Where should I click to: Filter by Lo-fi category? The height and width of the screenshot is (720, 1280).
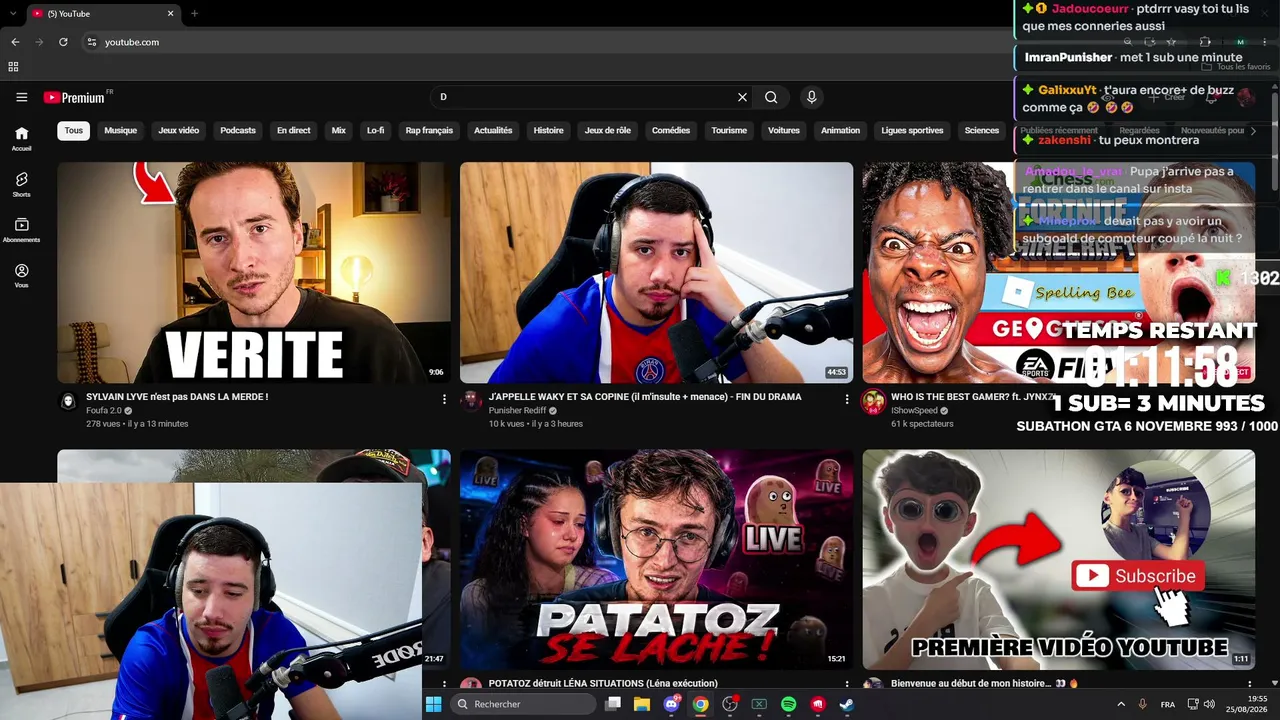tap(376, 130)
